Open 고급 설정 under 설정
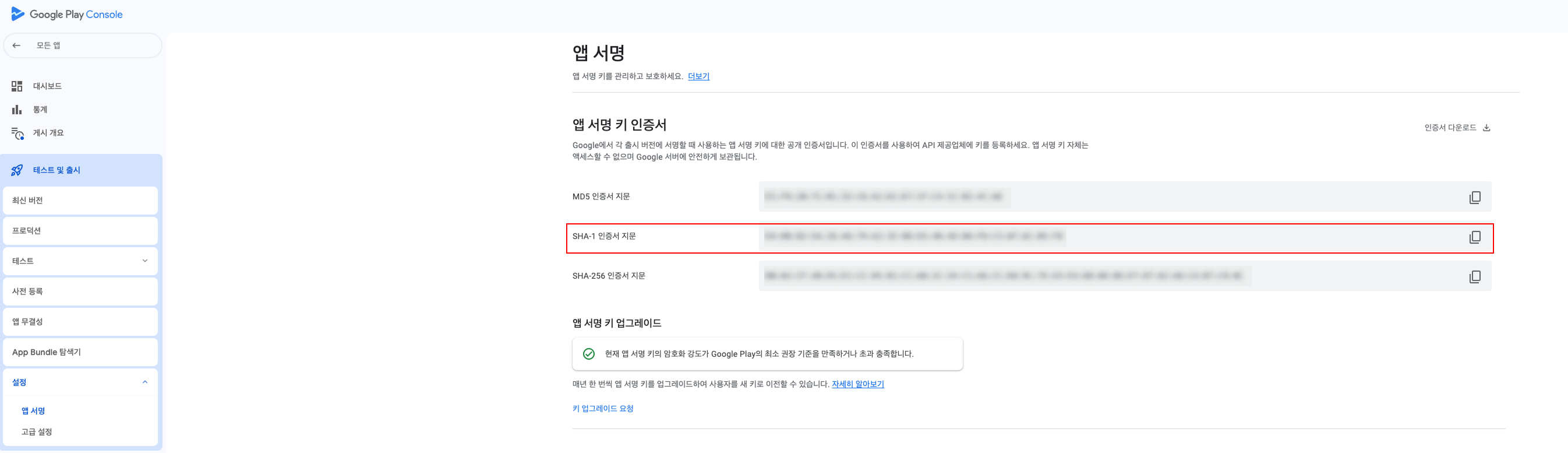The width and height of the screenshot is (1568, 453). coord(37,431)
